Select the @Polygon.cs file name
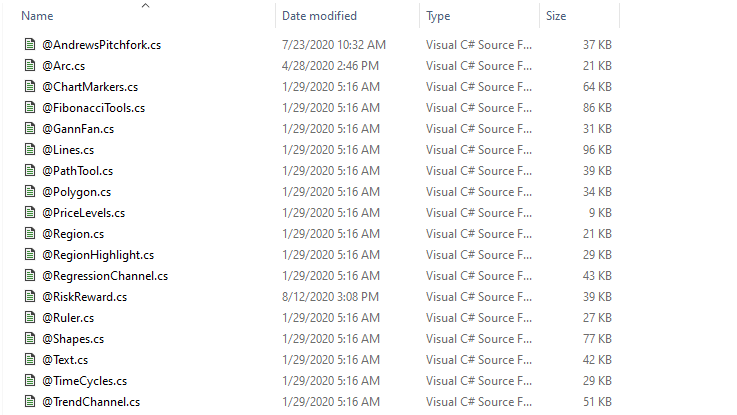This screenshot has height=415, width=737. coord(76,192)
